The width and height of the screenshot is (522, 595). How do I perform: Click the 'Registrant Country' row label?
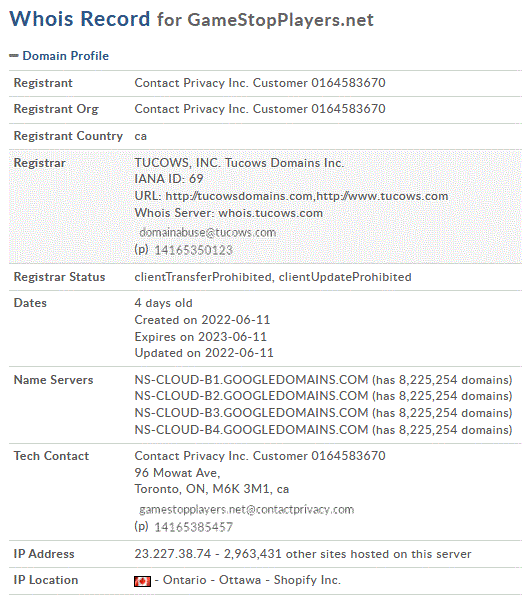pyautogui.click(x=68, y=136)
